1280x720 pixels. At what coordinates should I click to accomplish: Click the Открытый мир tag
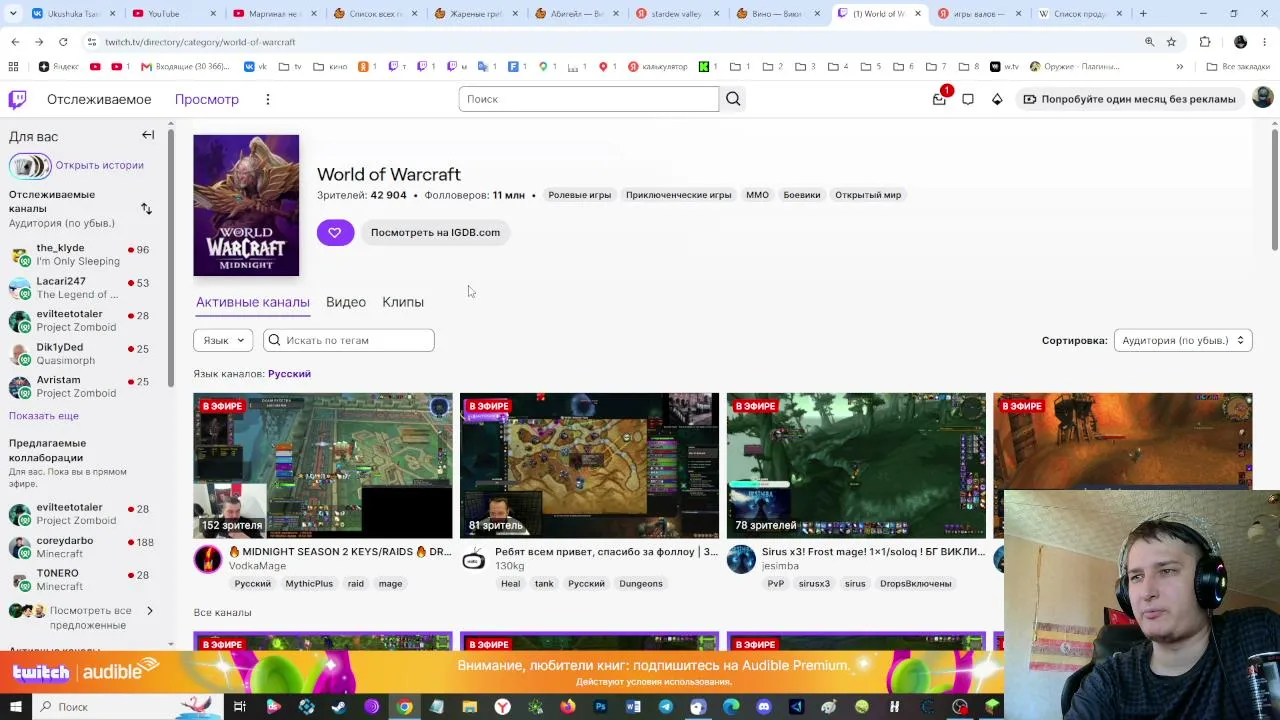click(868, 195)
